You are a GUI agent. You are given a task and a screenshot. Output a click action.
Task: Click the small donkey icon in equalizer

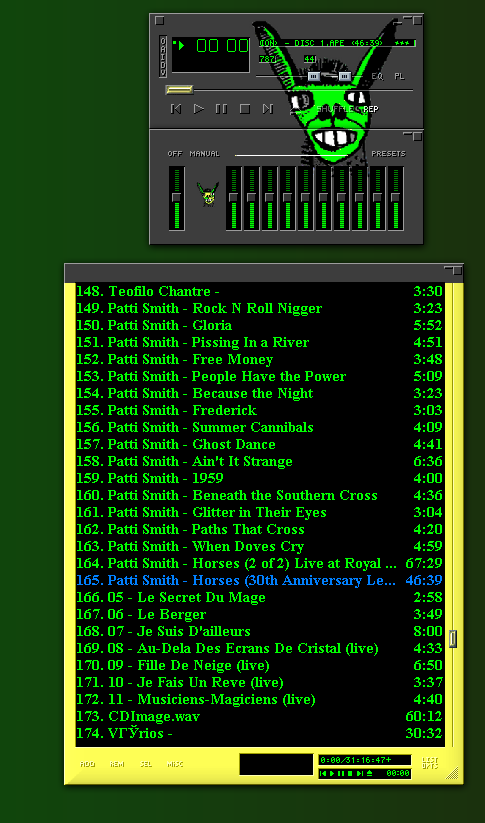pos(208,194)
